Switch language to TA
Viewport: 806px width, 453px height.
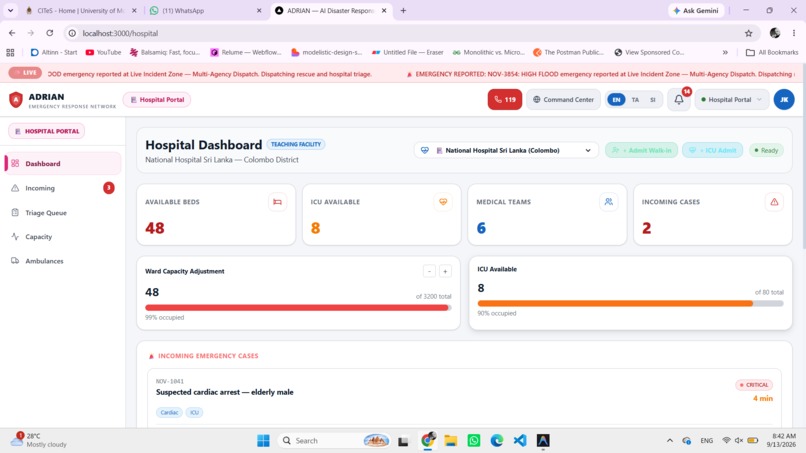coord(635,100)
